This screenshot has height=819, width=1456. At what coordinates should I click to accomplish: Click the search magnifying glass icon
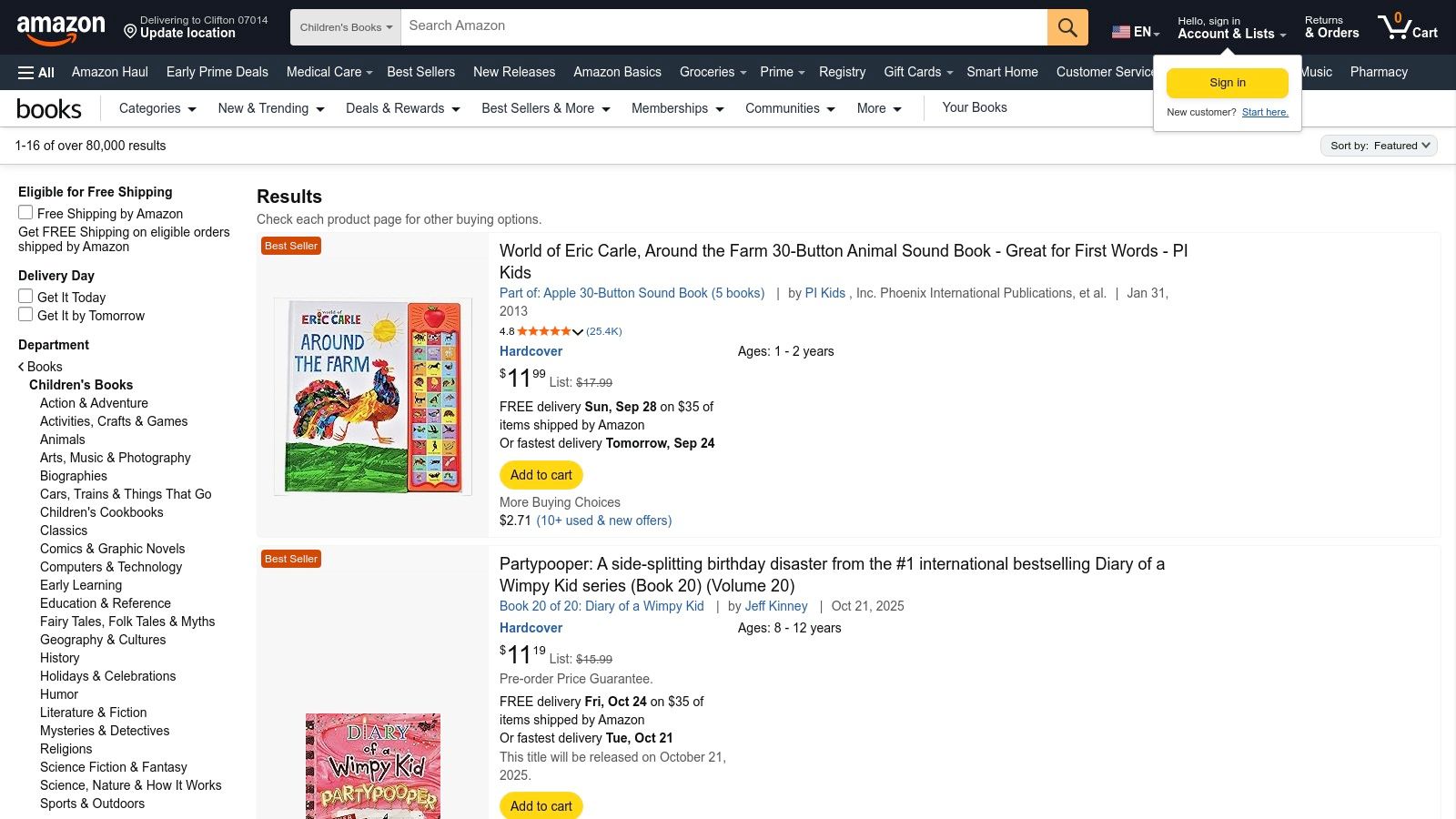[x=1067, y=26]
